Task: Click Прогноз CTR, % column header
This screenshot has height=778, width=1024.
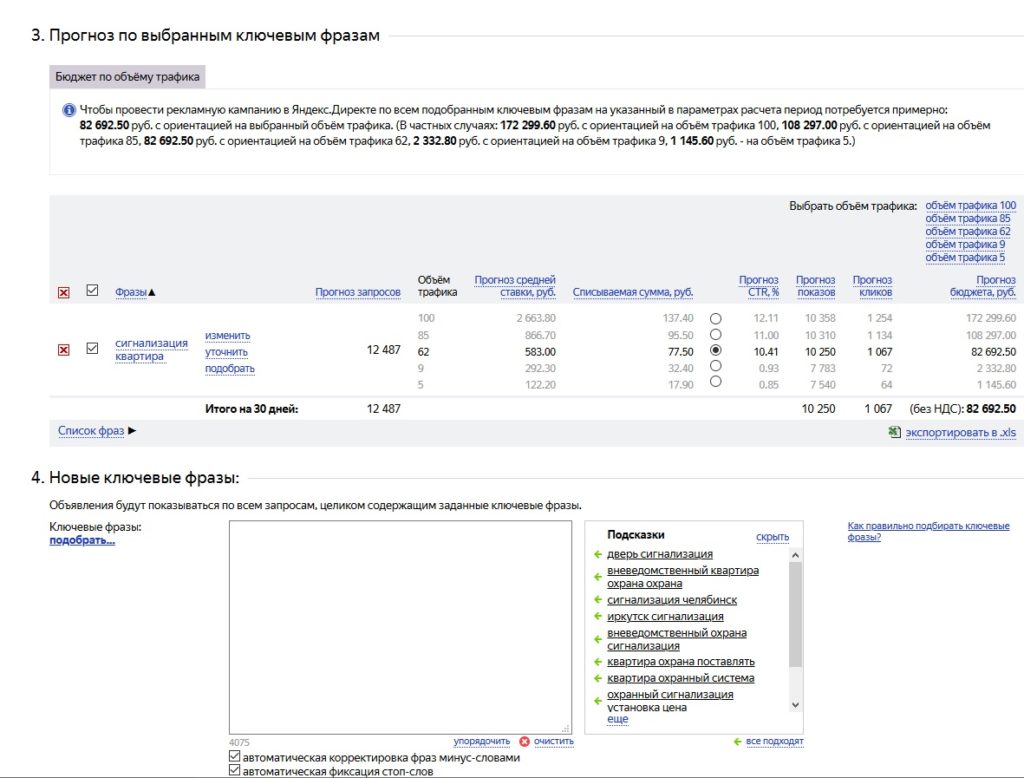Action: click(759, 286)
